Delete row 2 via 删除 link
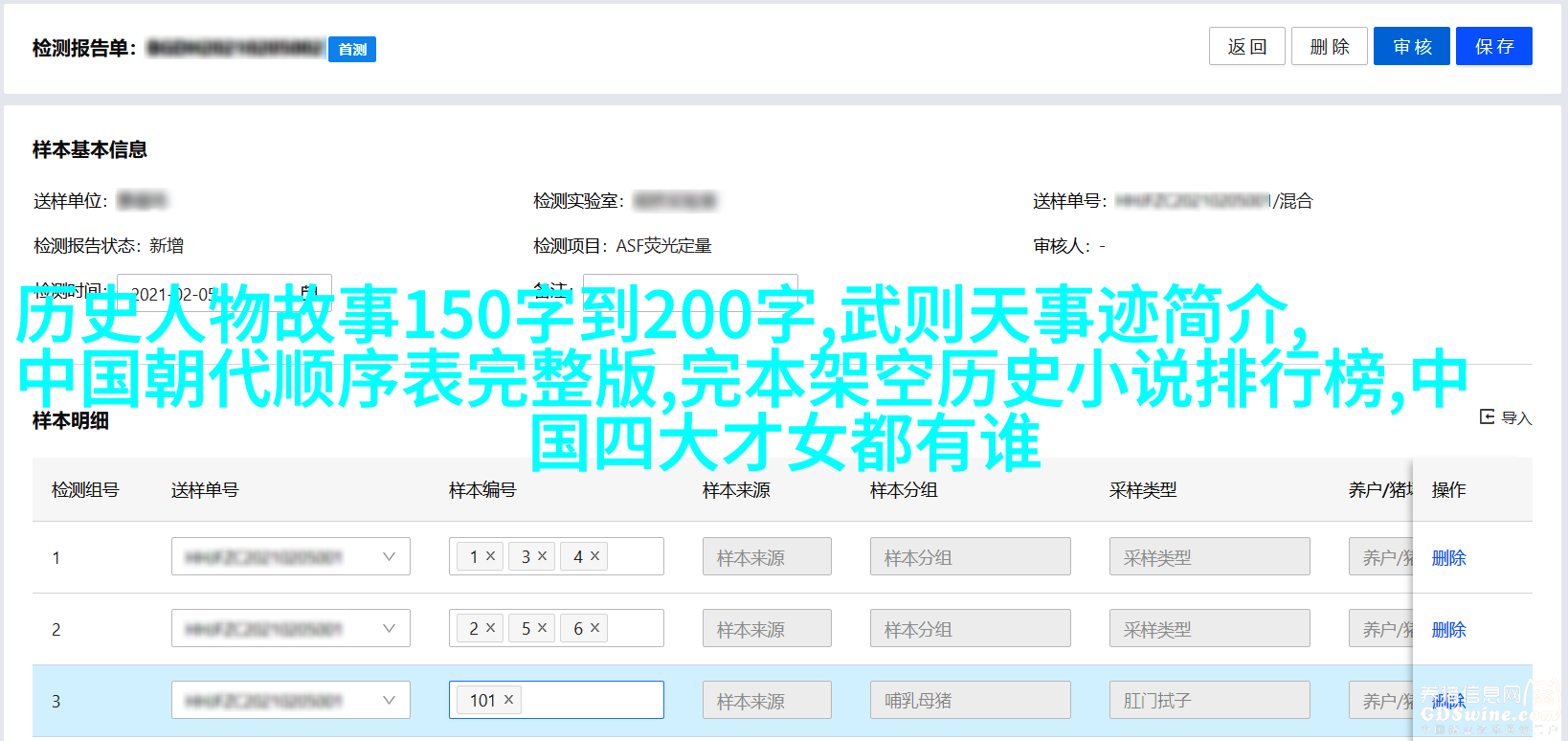The width and height of the screenshot is (1568, 741). click(x=1448, y=629)
